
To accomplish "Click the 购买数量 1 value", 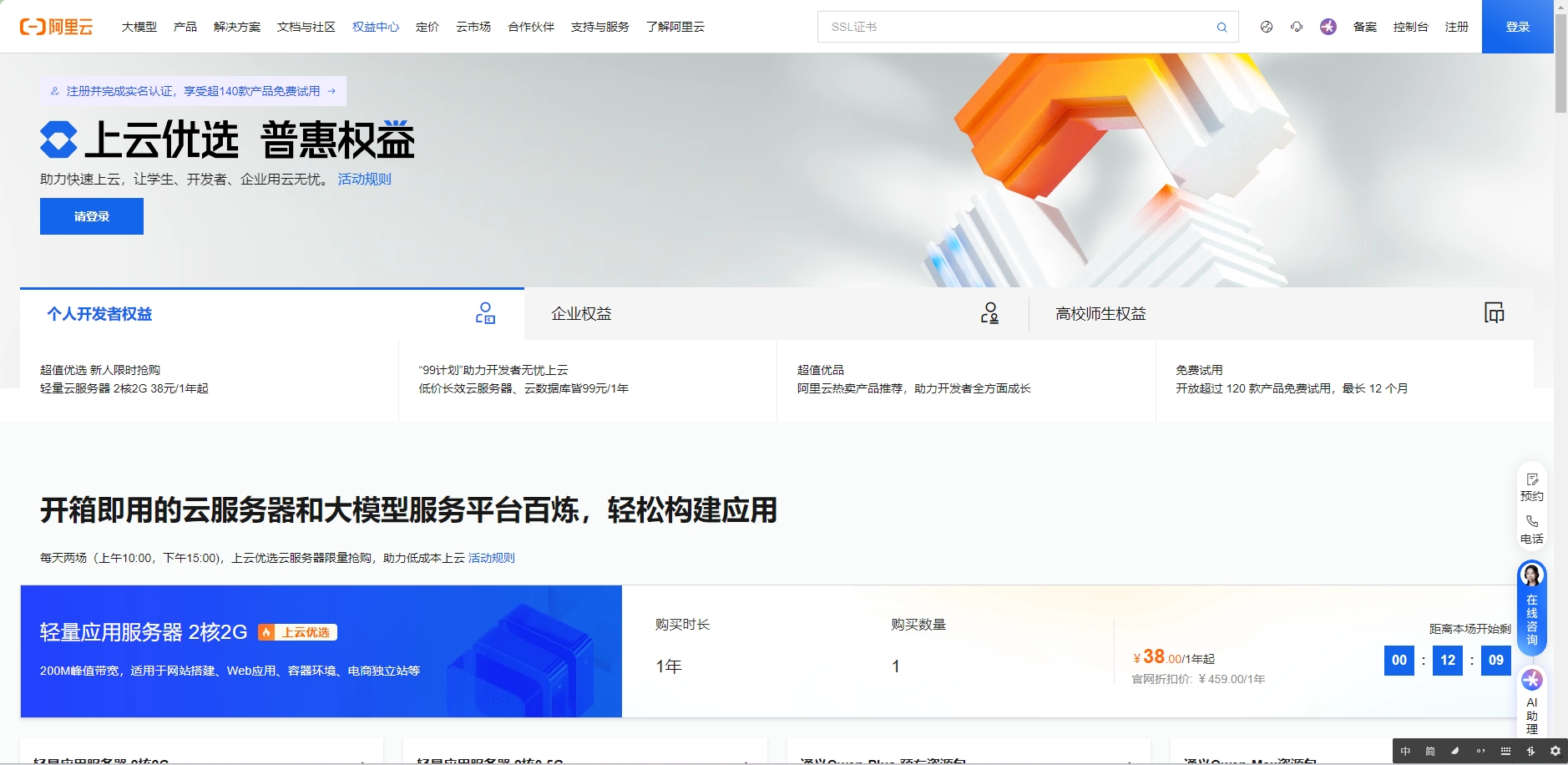I will point(896,666).
